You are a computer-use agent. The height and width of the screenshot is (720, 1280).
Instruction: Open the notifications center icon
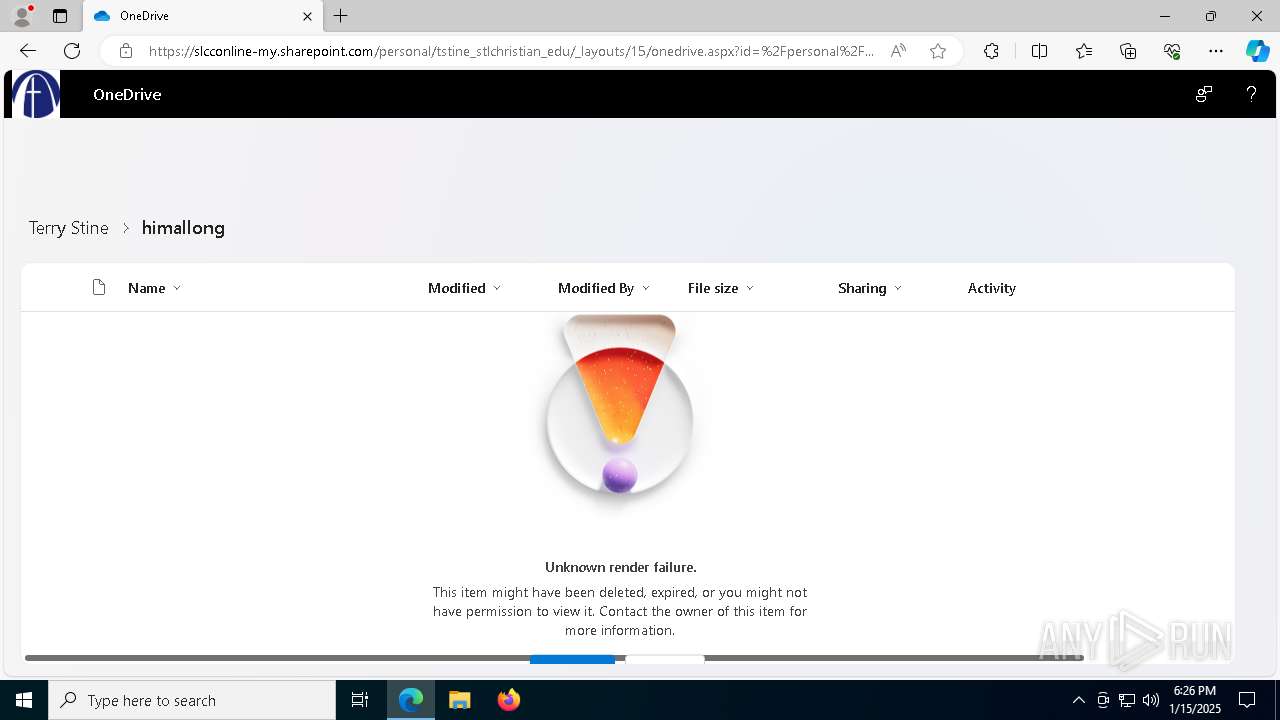[x=1247, y=700]
